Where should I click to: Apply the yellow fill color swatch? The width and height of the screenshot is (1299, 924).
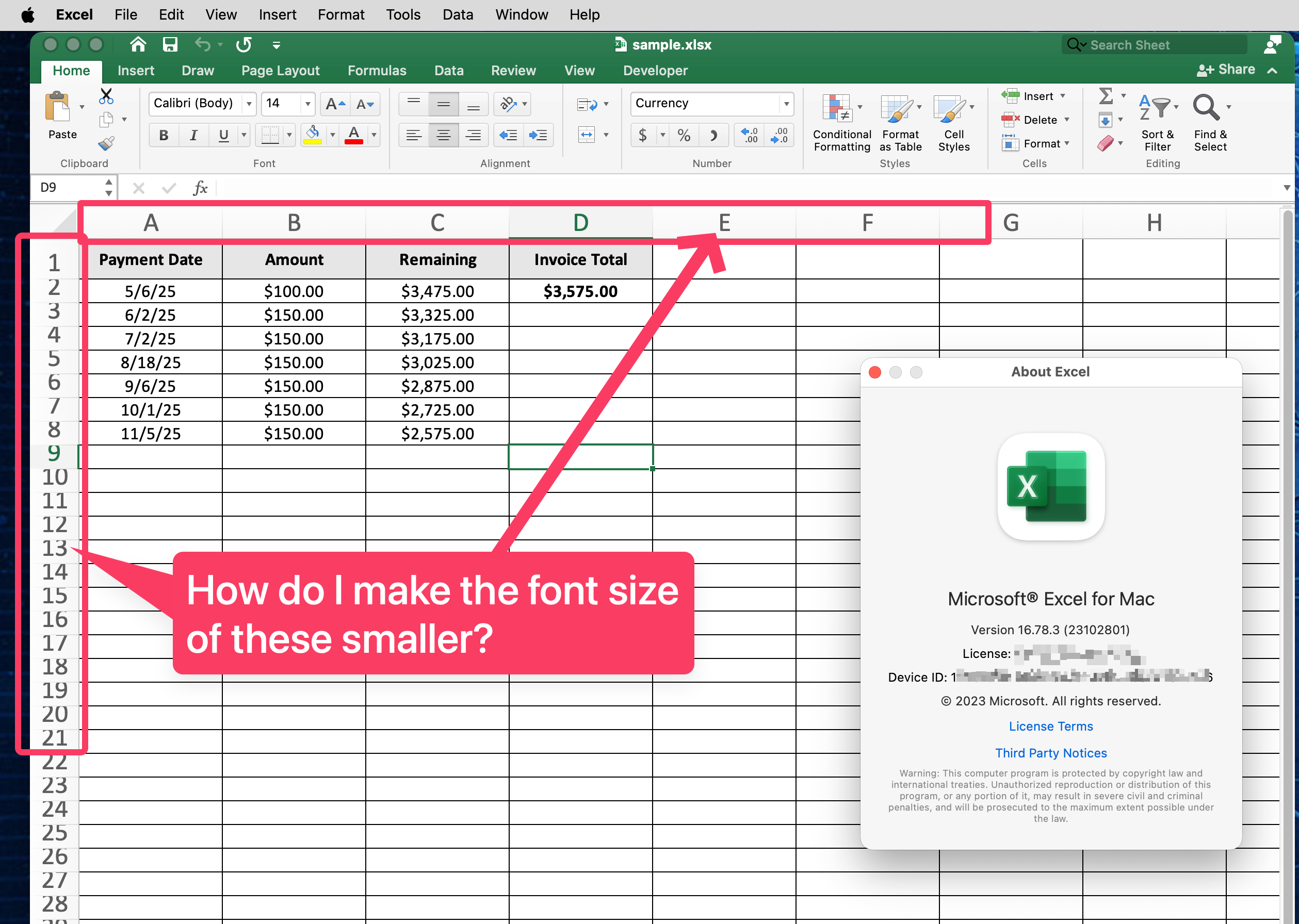coord(312,135)
